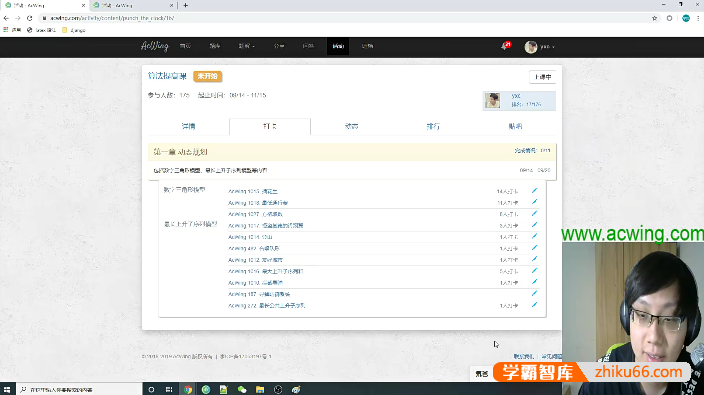Open problem link AcWing 1027
704x395 pixels.
(255, 214)
